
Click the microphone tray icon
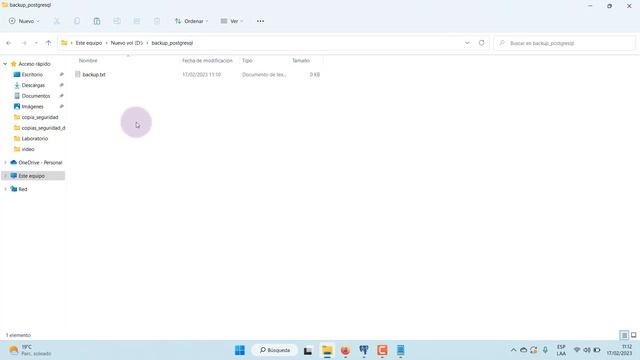[545, 350]
